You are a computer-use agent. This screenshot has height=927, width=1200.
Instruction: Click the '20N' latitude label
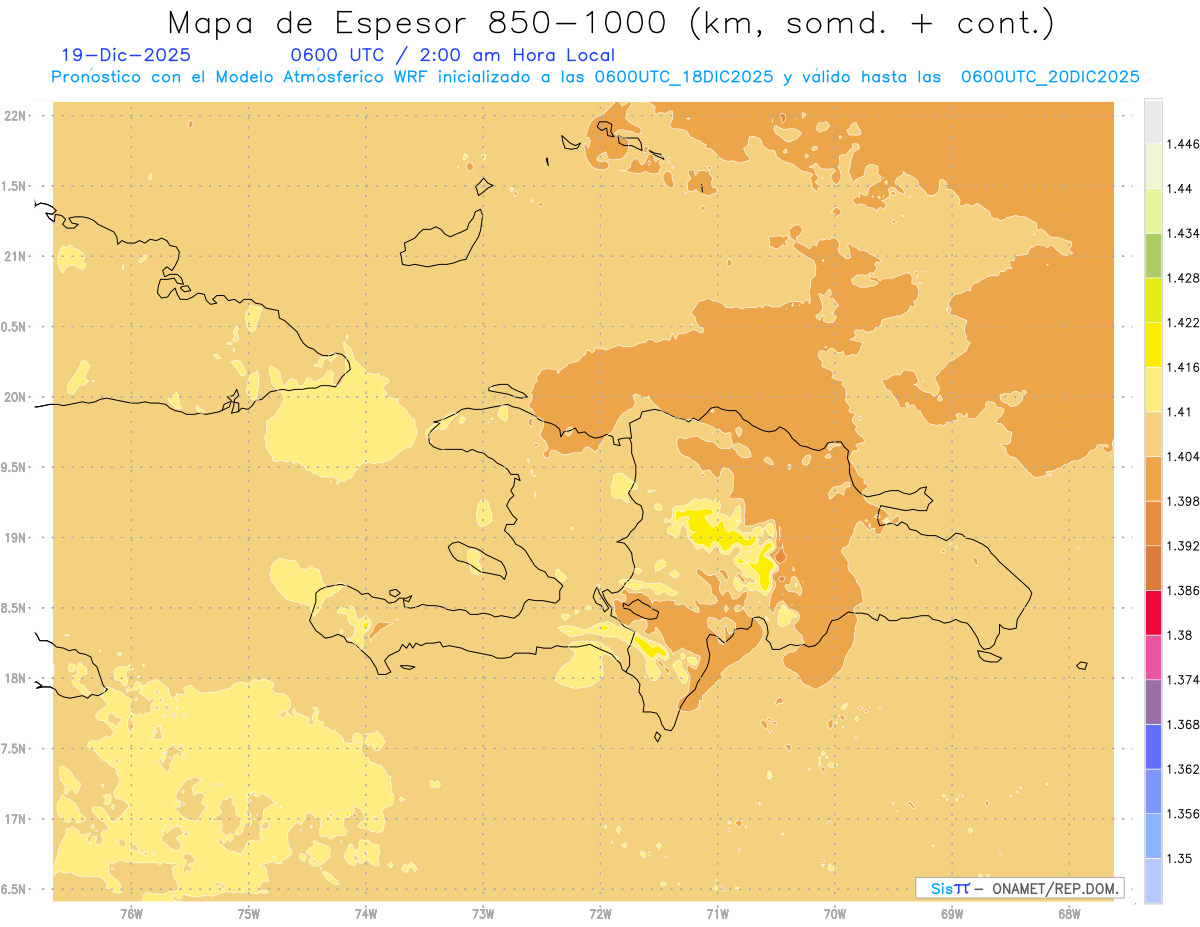(x=15, y=397)
